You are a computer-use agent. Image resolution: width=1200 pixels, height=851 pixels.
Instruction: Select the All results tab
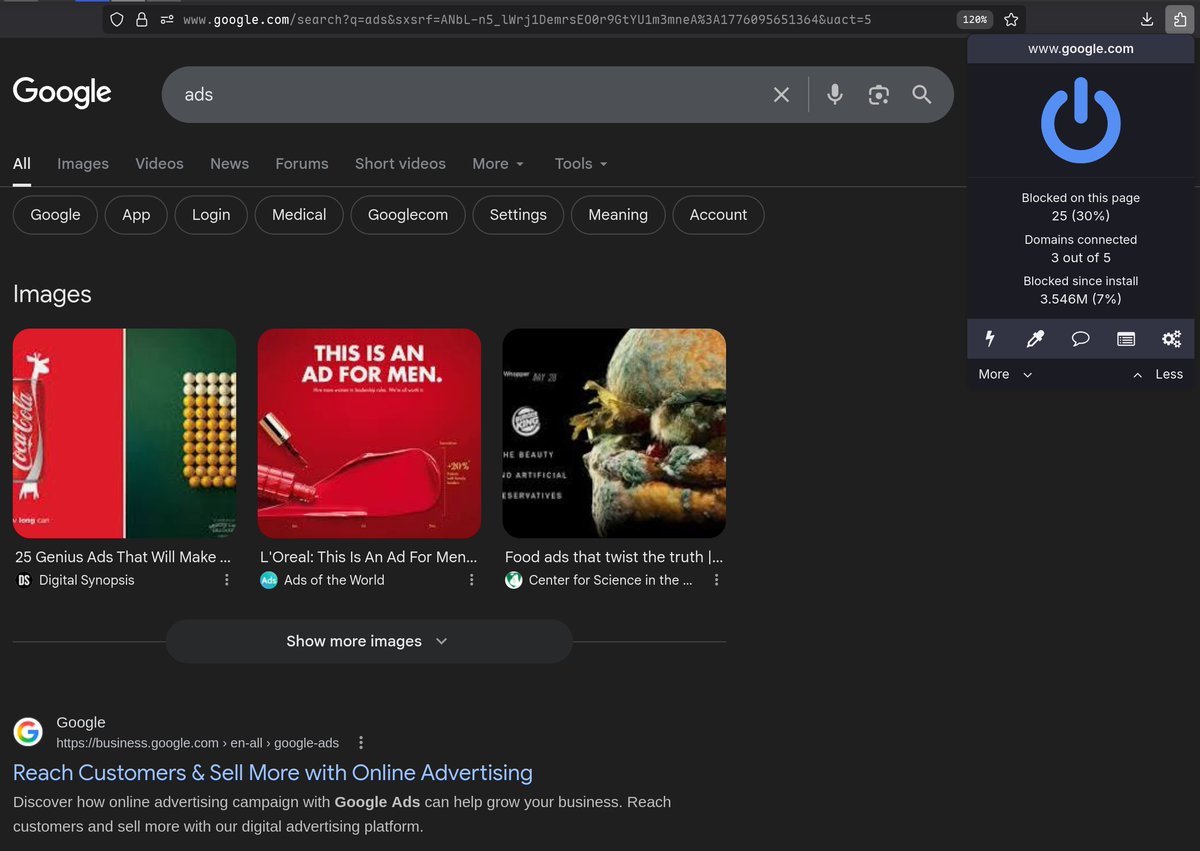(22, 164)
